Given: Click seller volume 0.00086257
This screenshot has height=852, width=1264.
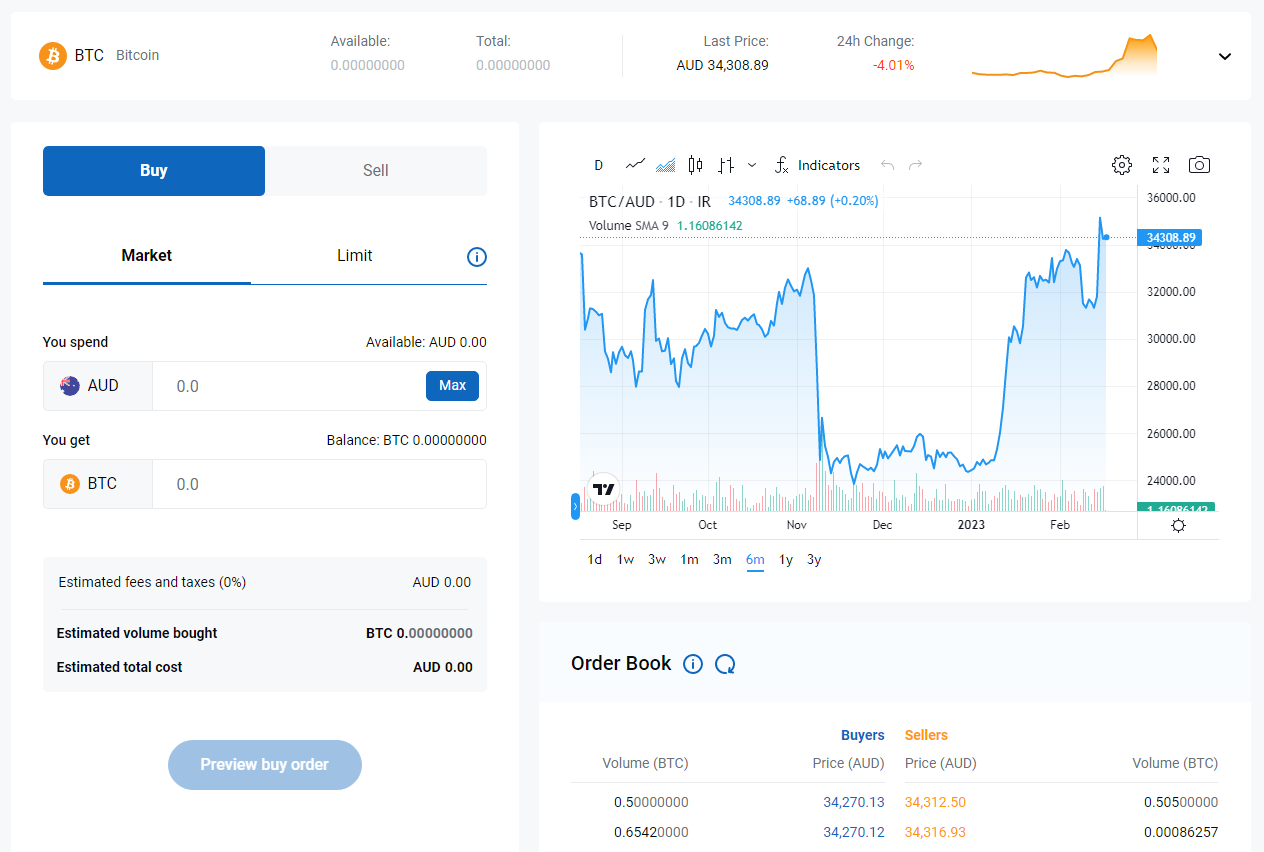Looking at the screenshot, I should pyautogui.click(x=1181, y=832).
